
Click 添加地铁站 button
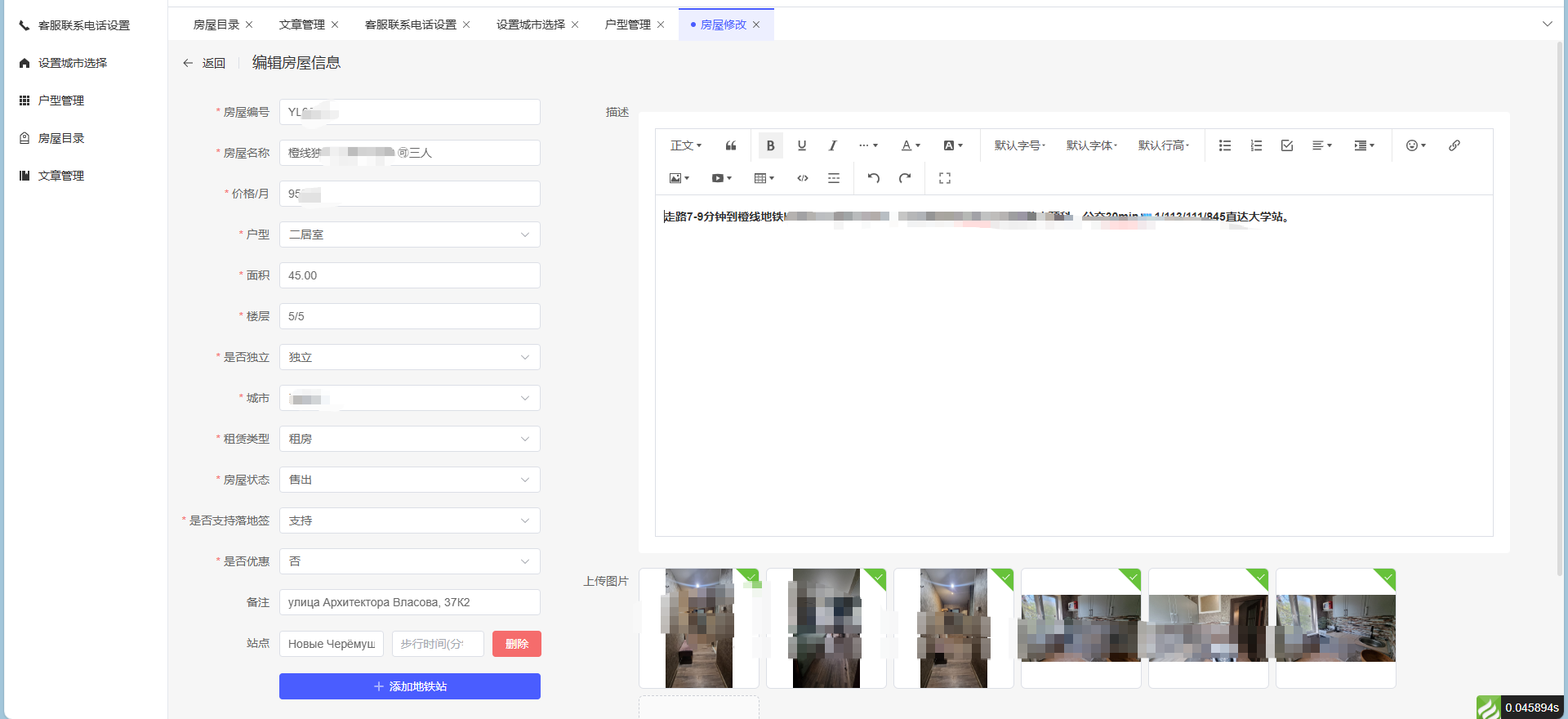pos(410,686)
